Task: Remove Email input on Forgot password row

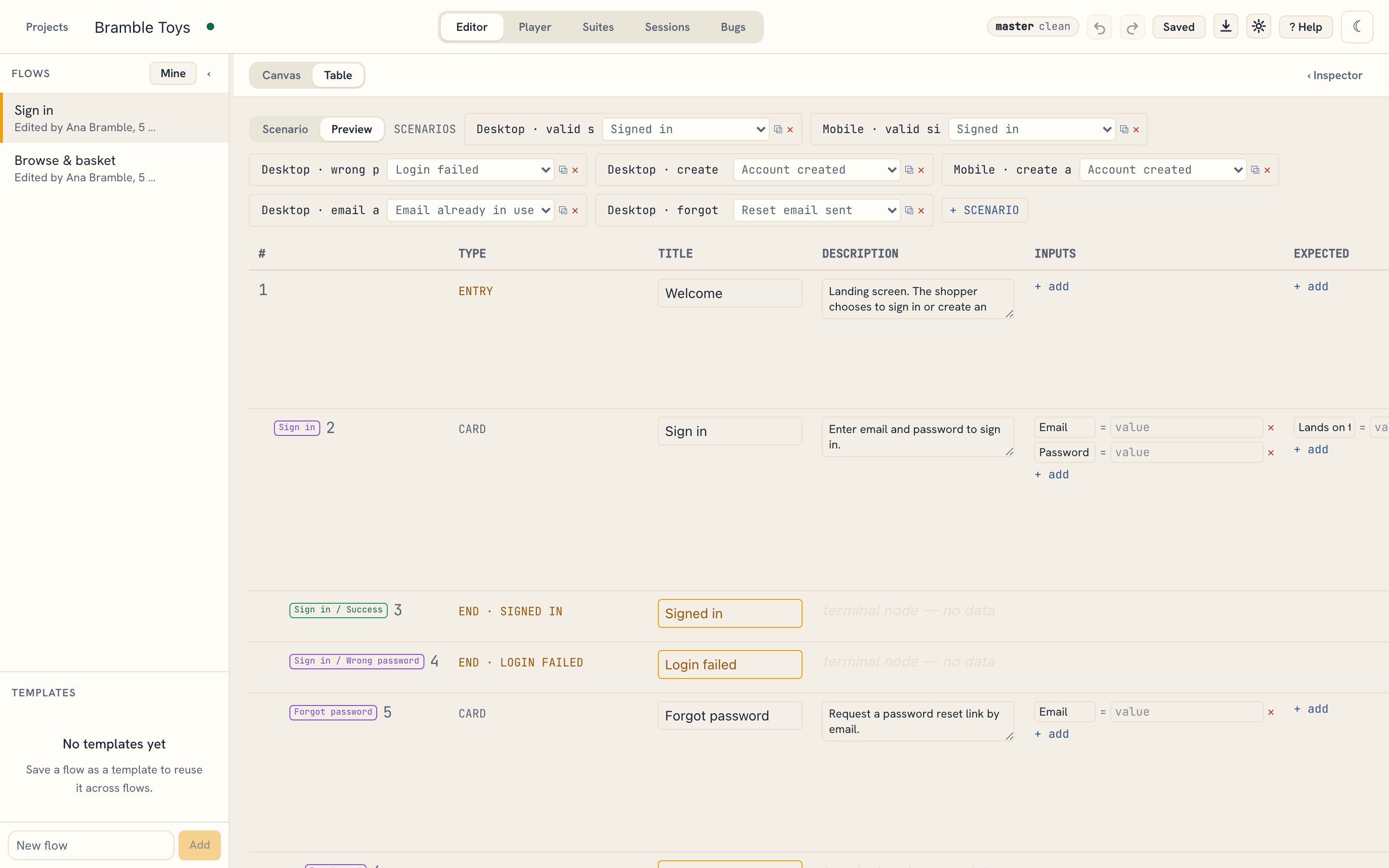Action: point(1271,712)
